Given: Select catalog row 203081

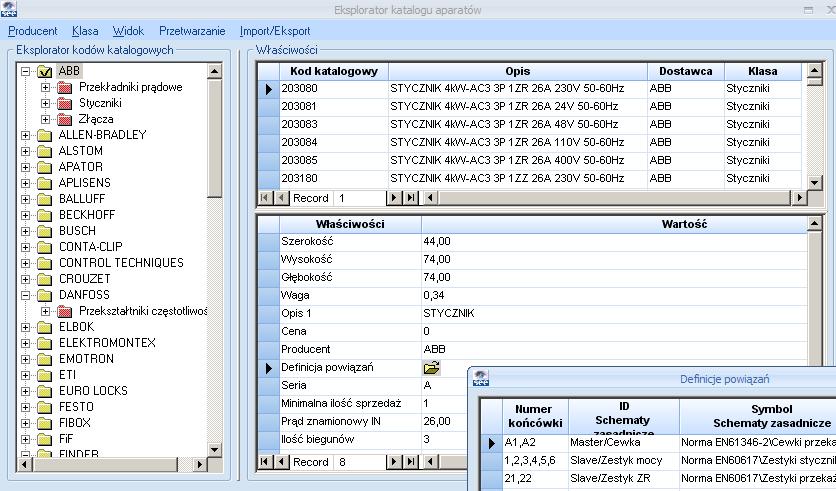Looking at the screenshot, I should 529,107.
